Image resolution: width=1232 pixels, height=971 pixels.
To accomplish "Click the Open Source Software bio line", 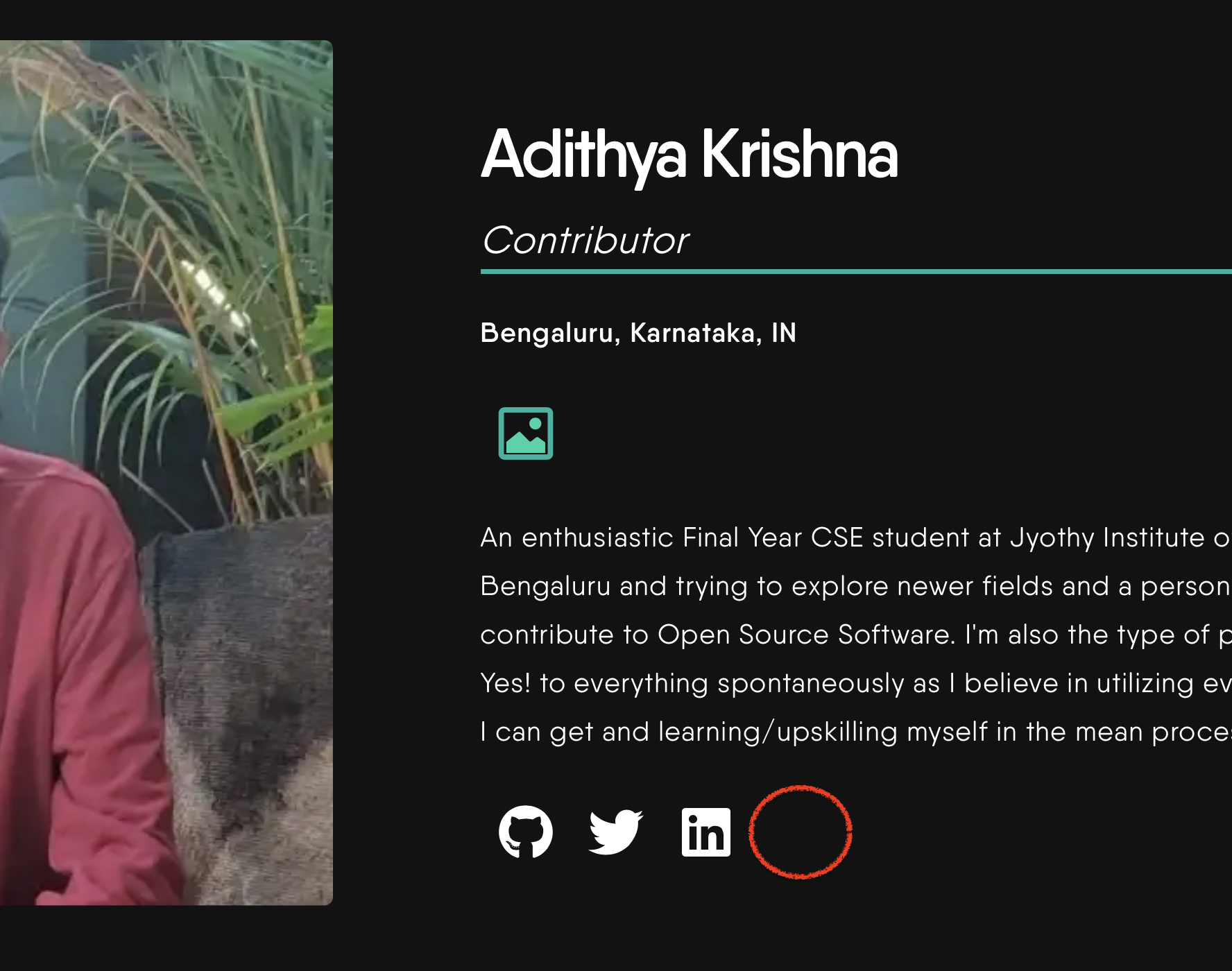I will tap(856, 635).
